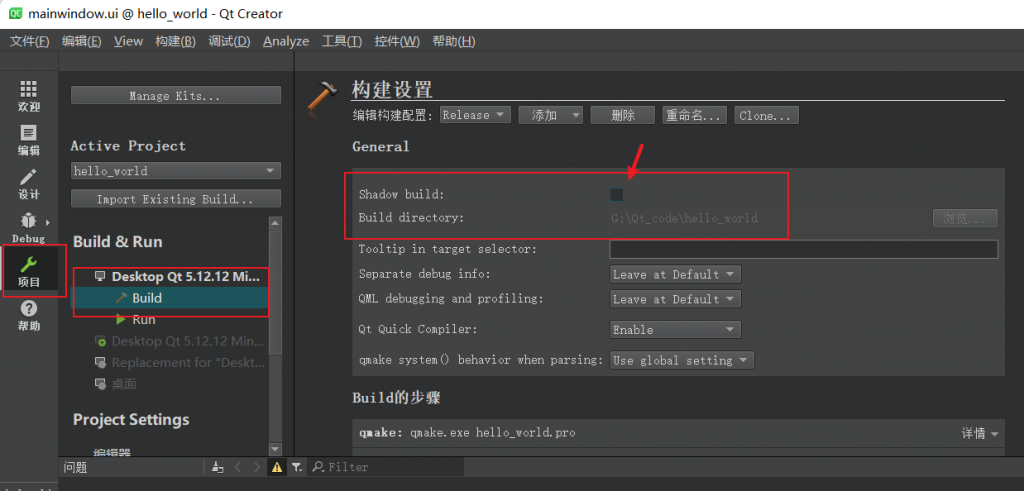This screenshot has height=491, width=1024.
Task: Open the 添加 add configuration dropdown
Action: (551, 115)
